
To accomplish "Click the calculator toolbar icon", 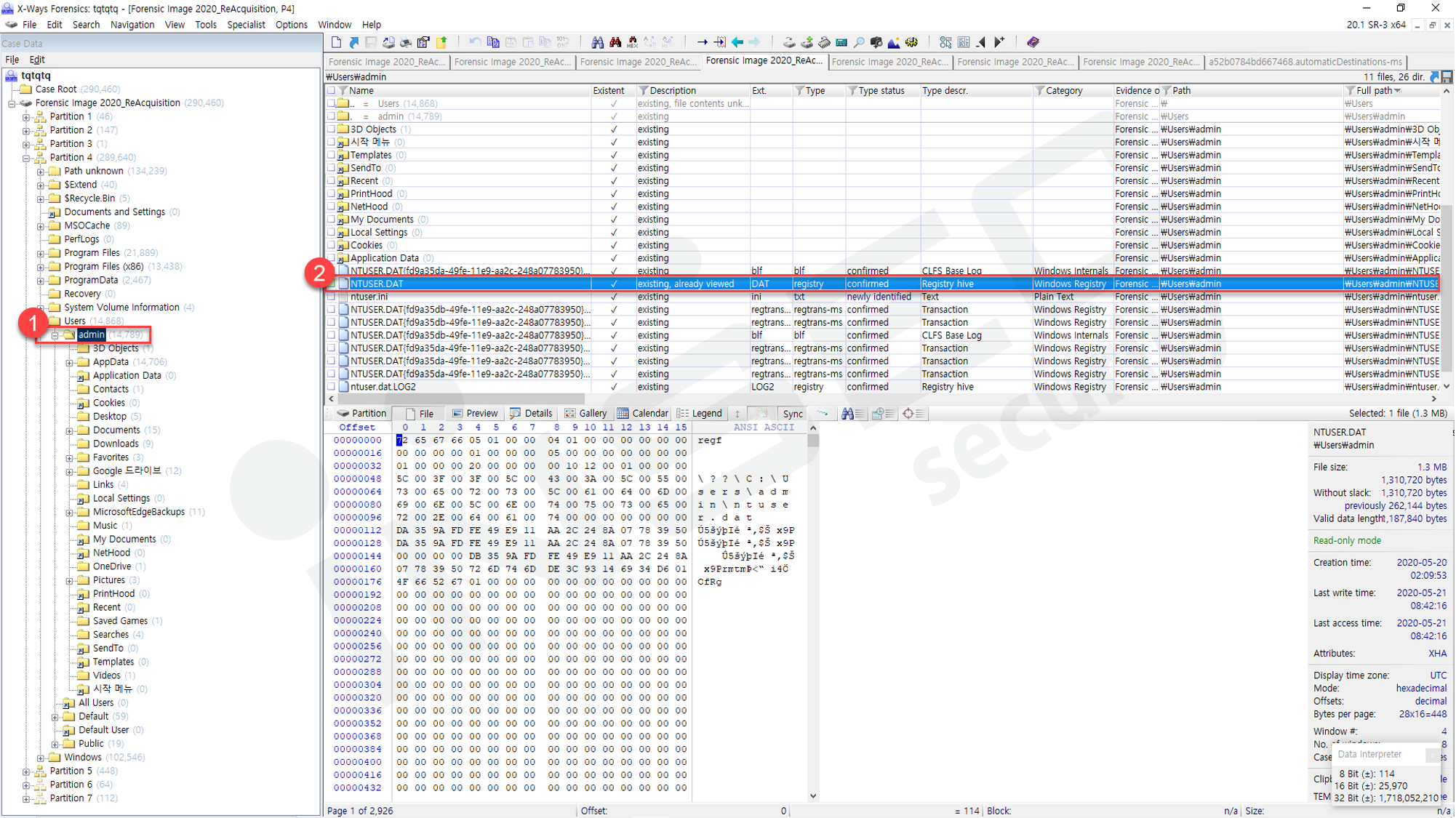I will [x=841, y=42].
